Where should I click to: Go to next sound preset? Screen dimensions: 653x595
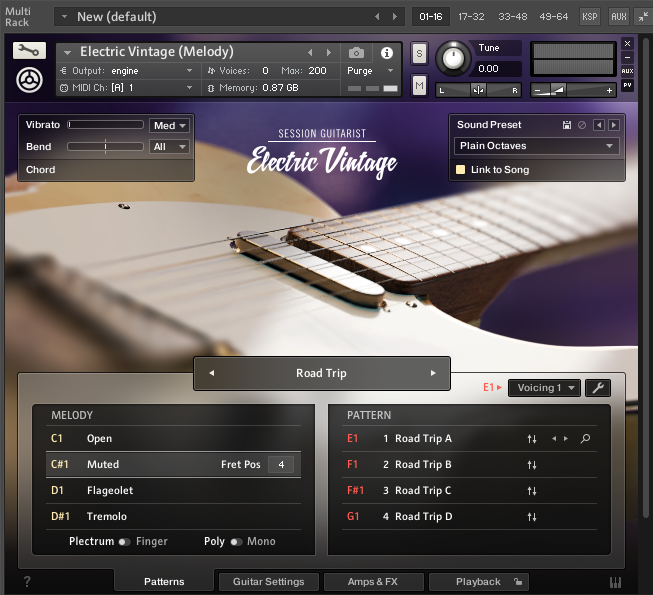point(614,125)
